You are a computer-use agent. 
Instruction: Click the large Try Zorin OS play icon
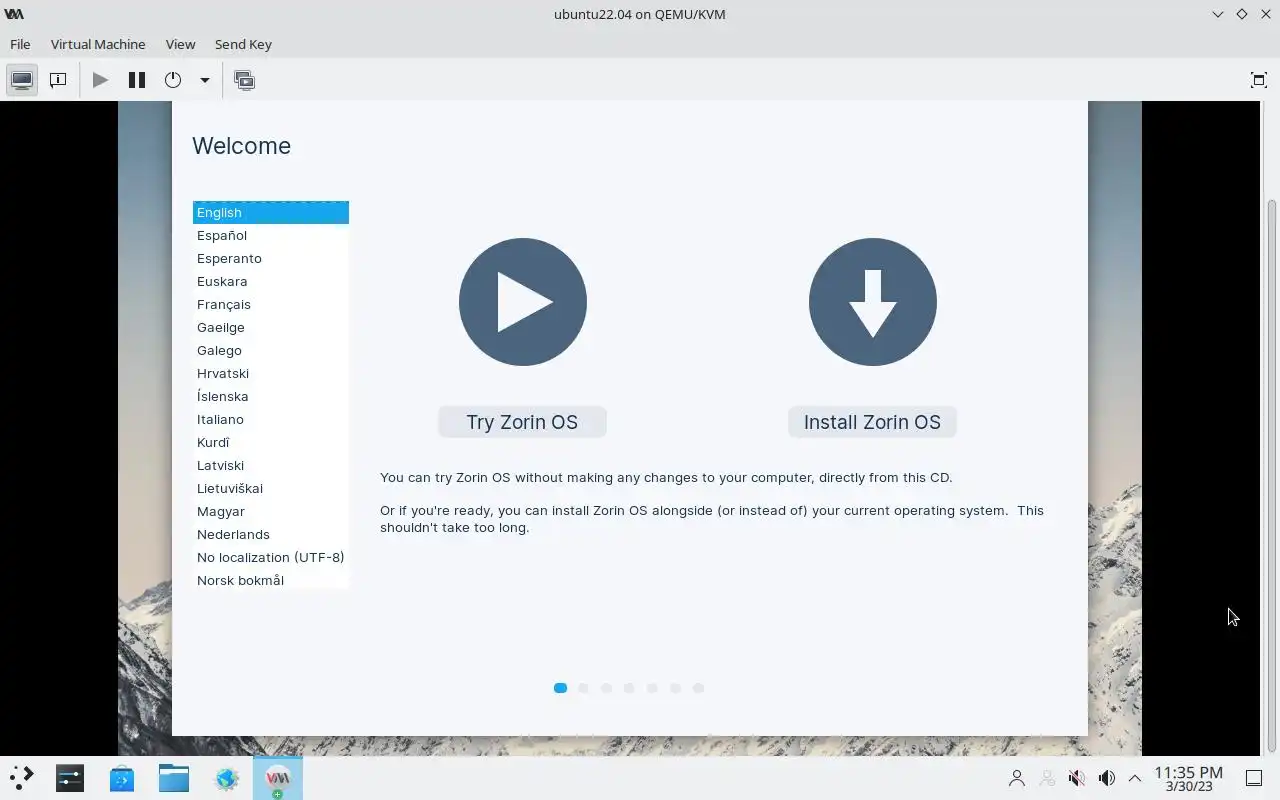pyautogui.click(x=523, y=302)
